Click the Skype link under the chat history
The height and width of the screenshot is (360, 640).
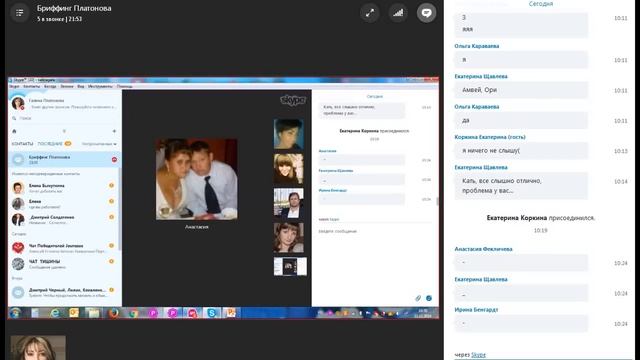point(478,355)
